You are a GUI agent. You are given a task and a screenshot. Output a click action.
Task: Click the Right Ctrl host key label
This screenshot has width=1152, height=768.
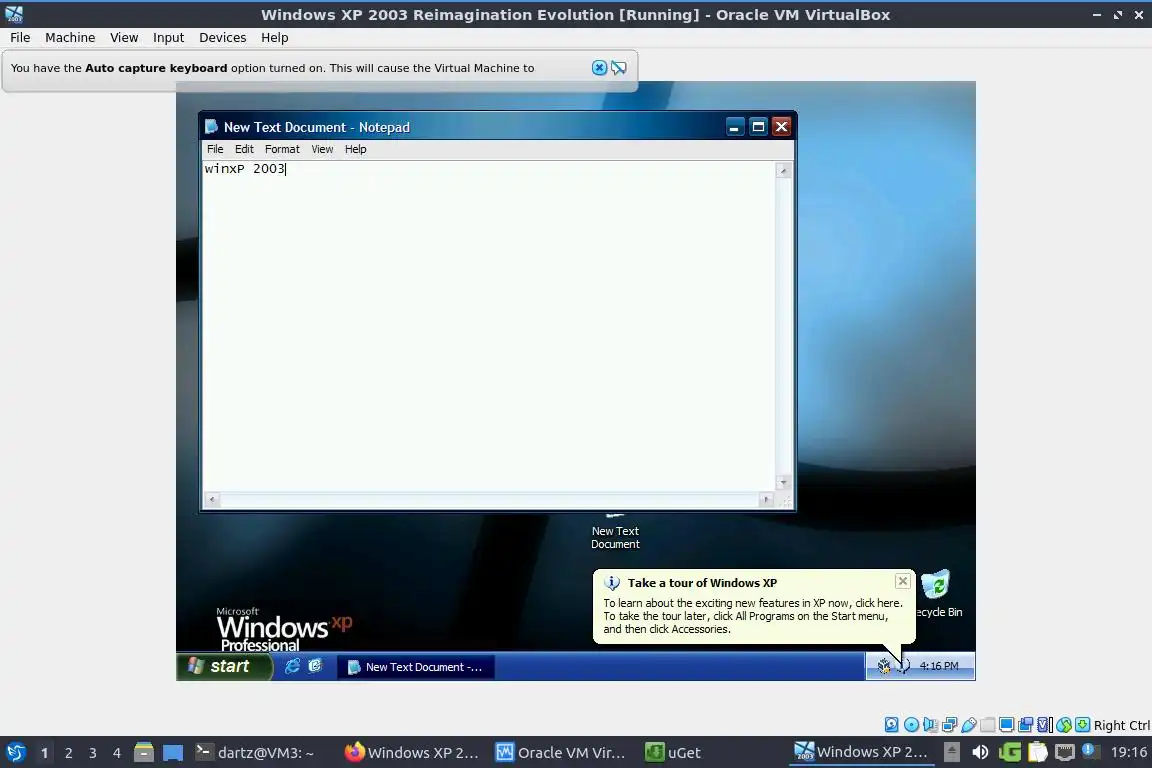coord(1121,725)
